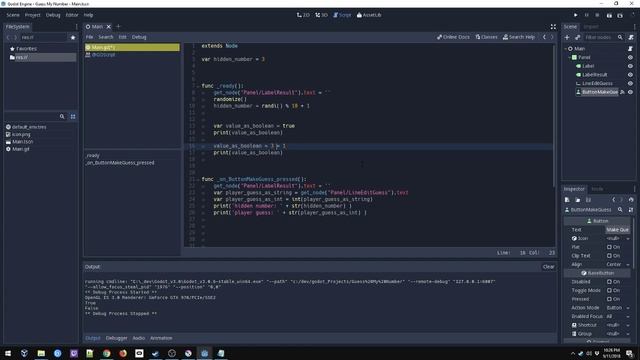
Task: Open the Enabled Focus dropdown
Action: [618, 316]
